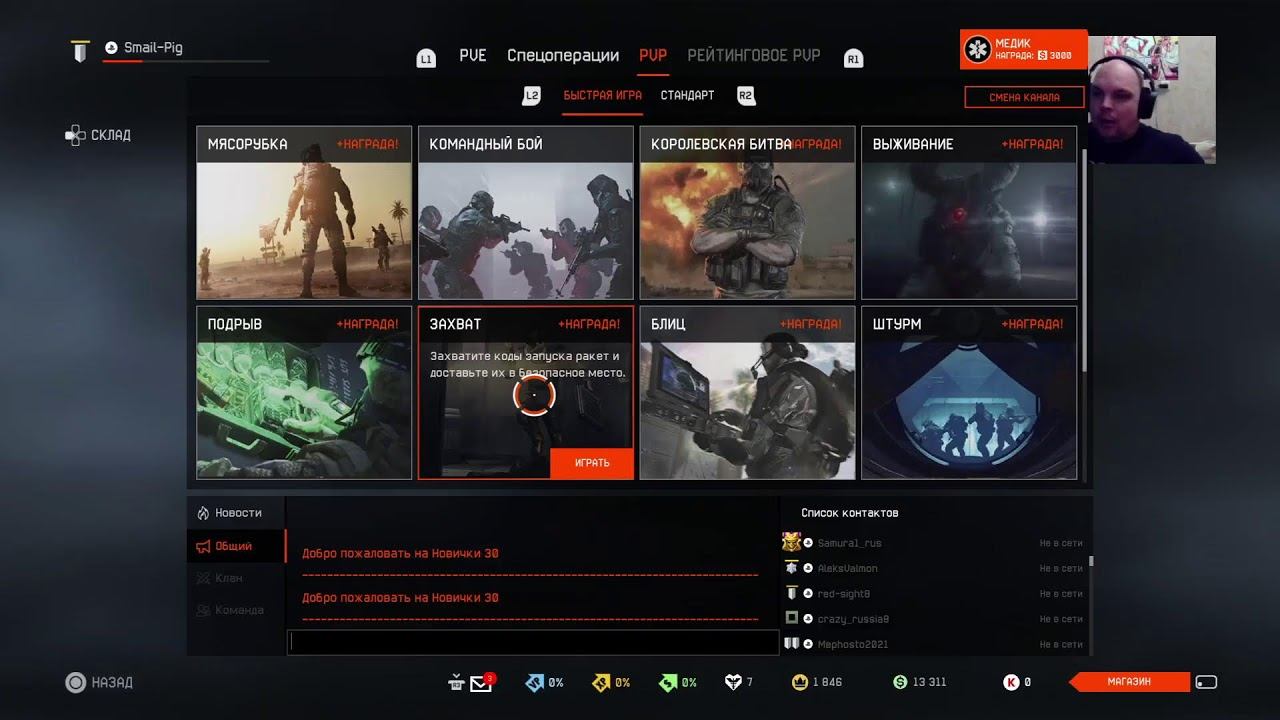Screen dimensions: 1280x720
Task: Click the L1 bumper icon
Action: (426, 59)
